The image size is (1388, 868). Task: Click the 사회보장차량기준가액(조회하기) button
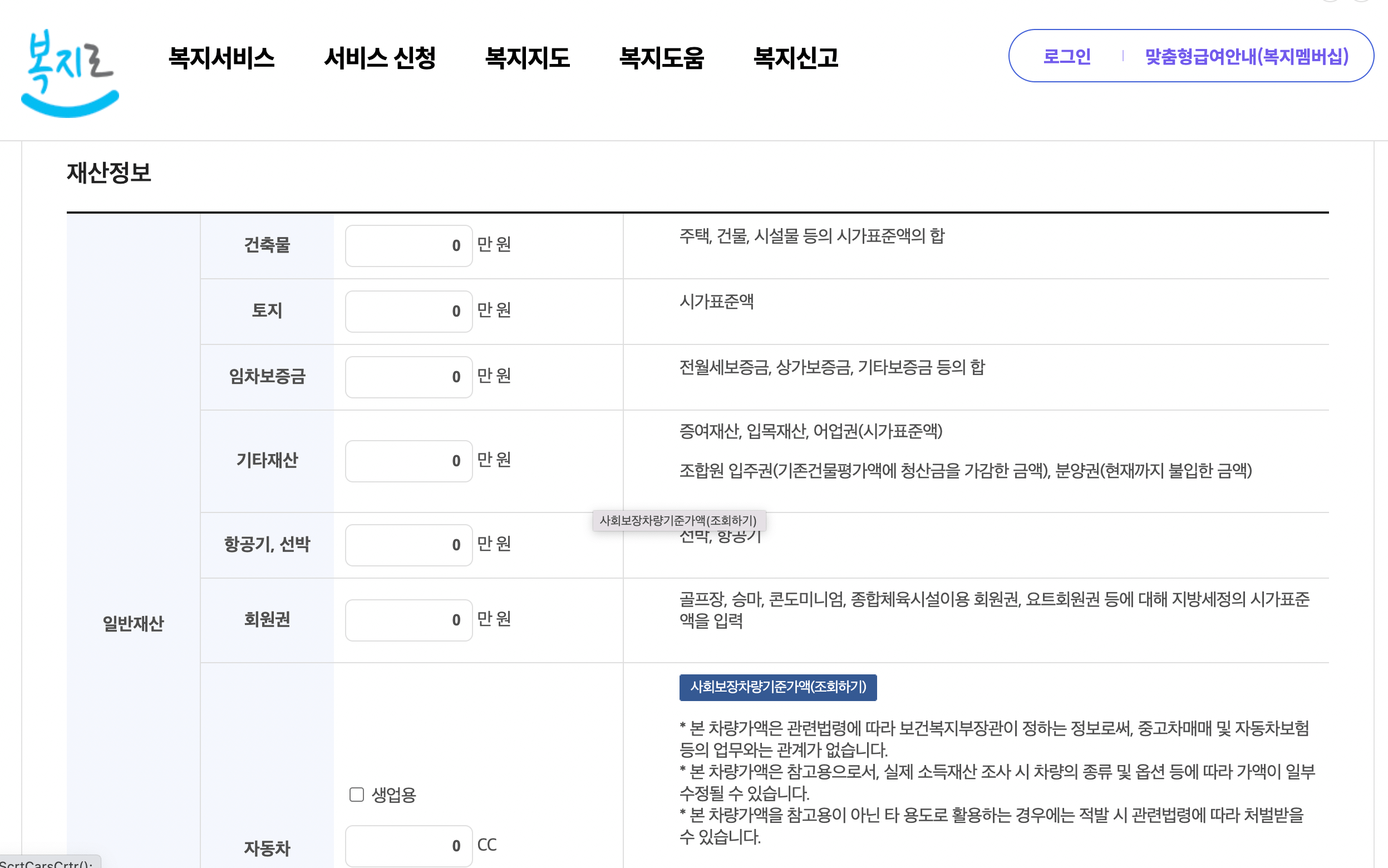click(x=777, y=687)
